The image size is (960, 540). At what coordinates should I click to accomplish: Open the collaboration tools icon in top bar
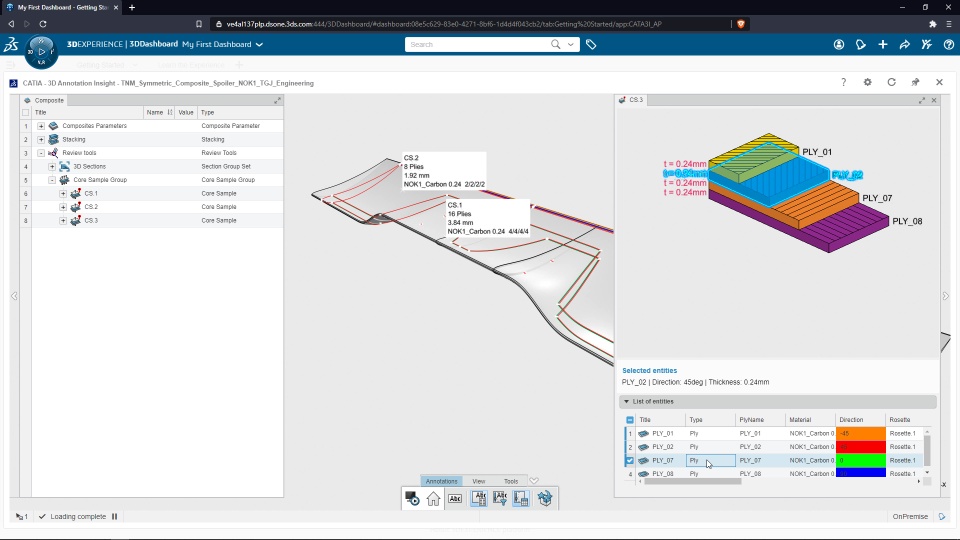[927, 44]
